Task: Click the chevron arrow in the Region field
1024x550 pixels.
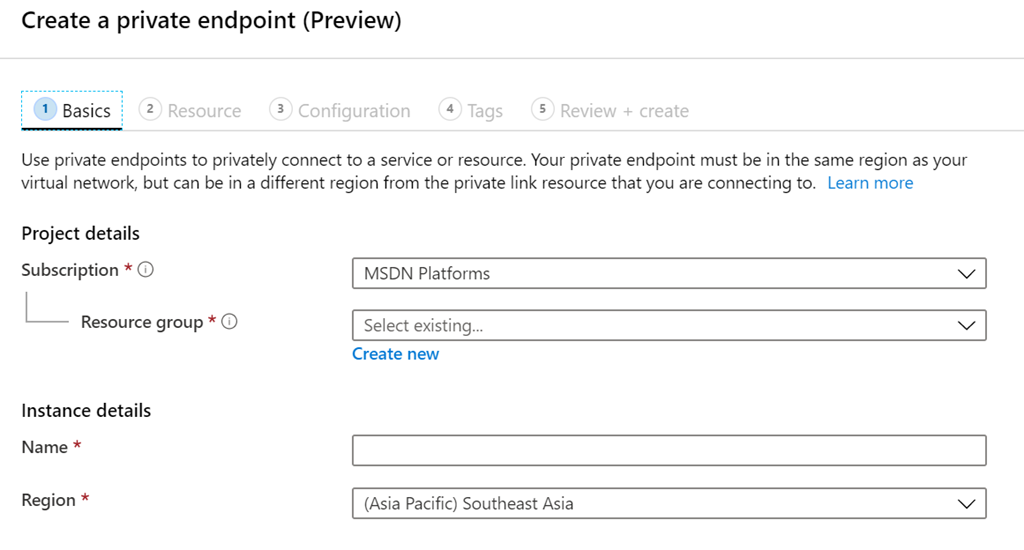Action: coord(966,503)
